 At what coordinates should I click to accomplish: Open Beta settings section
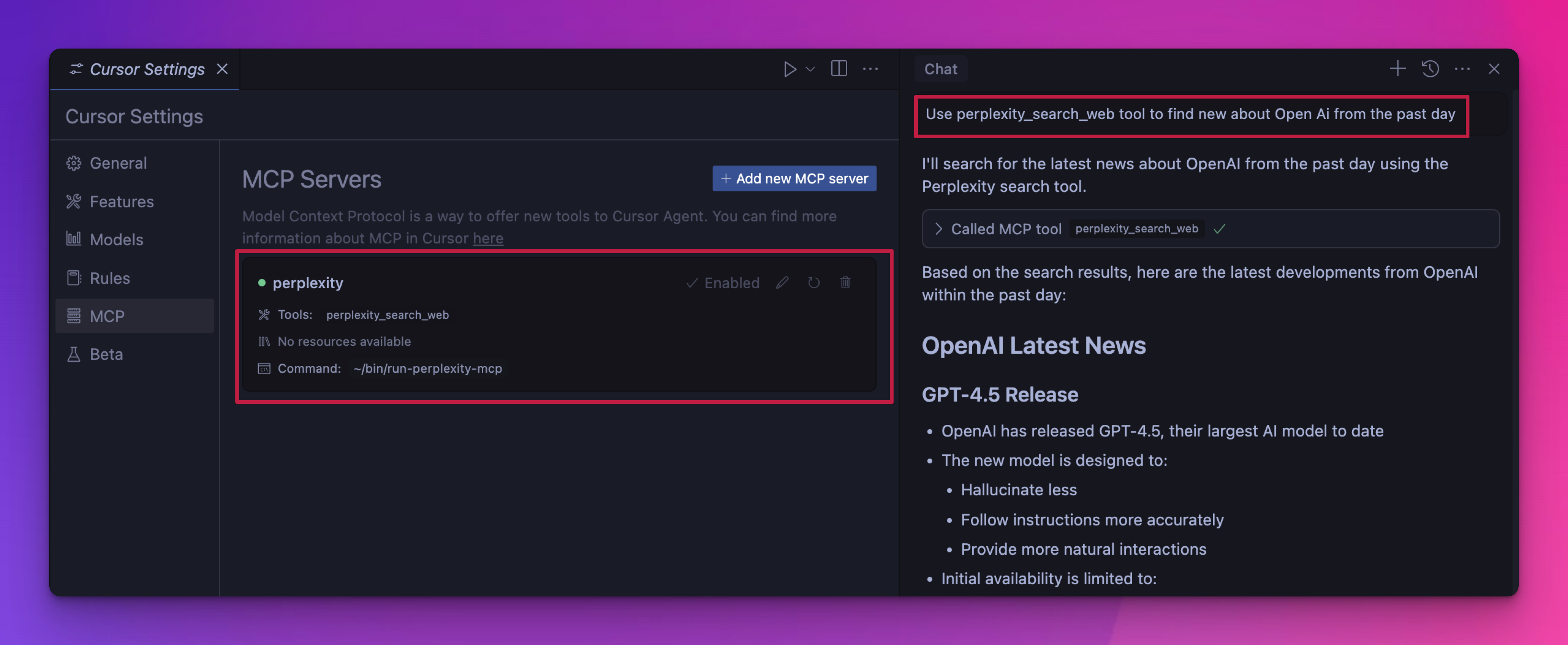coord(134,354)
